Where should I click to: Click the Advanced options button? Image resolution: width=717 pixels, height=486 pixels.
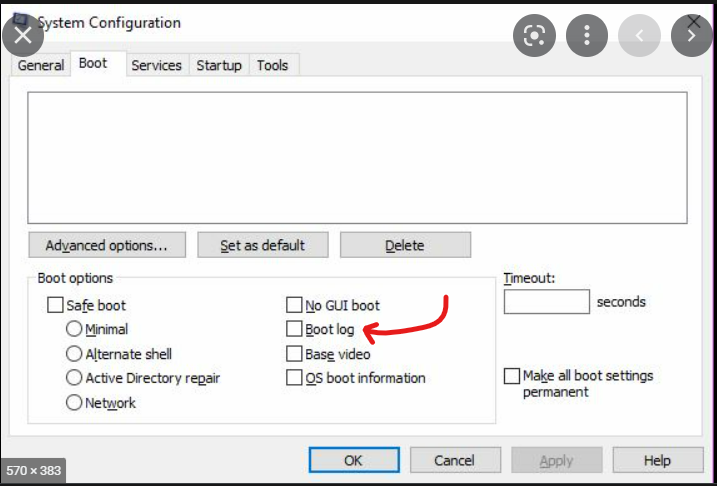pyautogui.click(x=106, y=245)
